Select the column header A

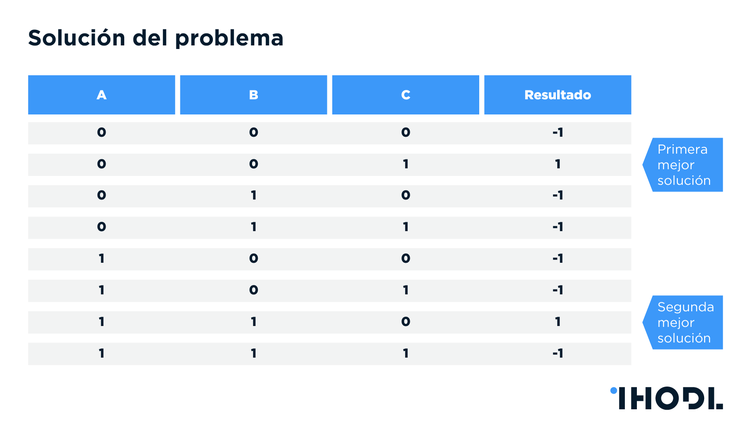[x=101, y=95]
